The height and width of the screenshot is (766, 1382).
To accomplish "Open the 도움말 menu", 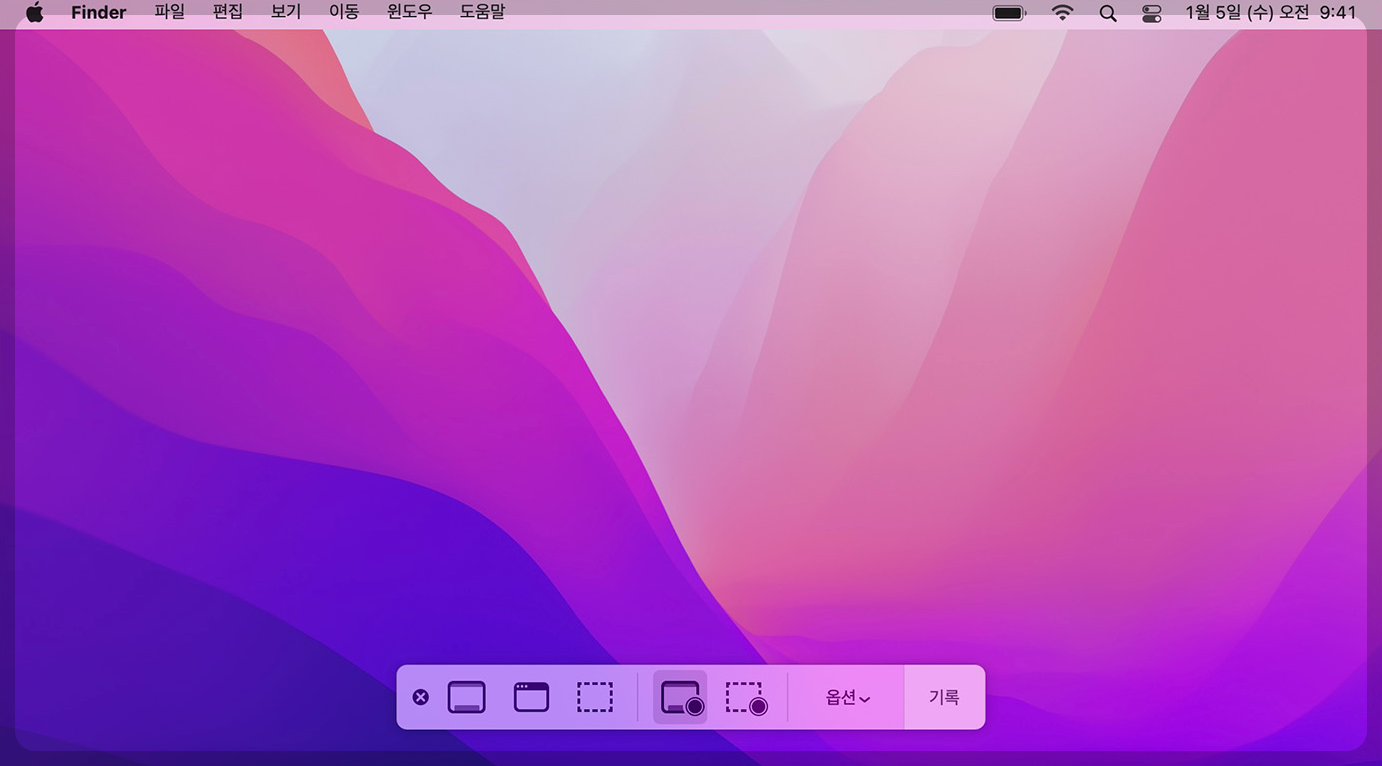I will click(482, 13).
